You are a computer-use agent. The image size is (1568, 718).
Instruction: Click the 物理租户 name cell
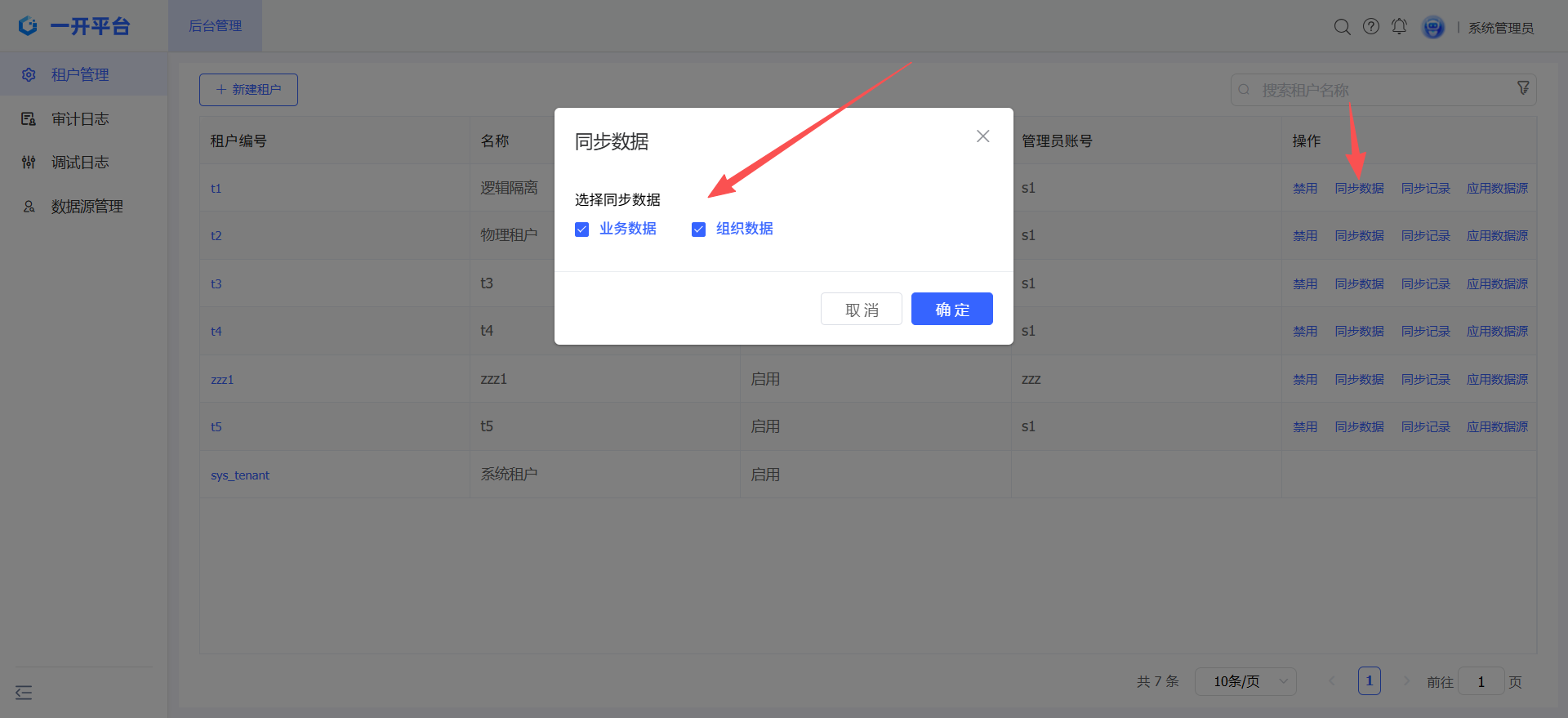point(509,235)
